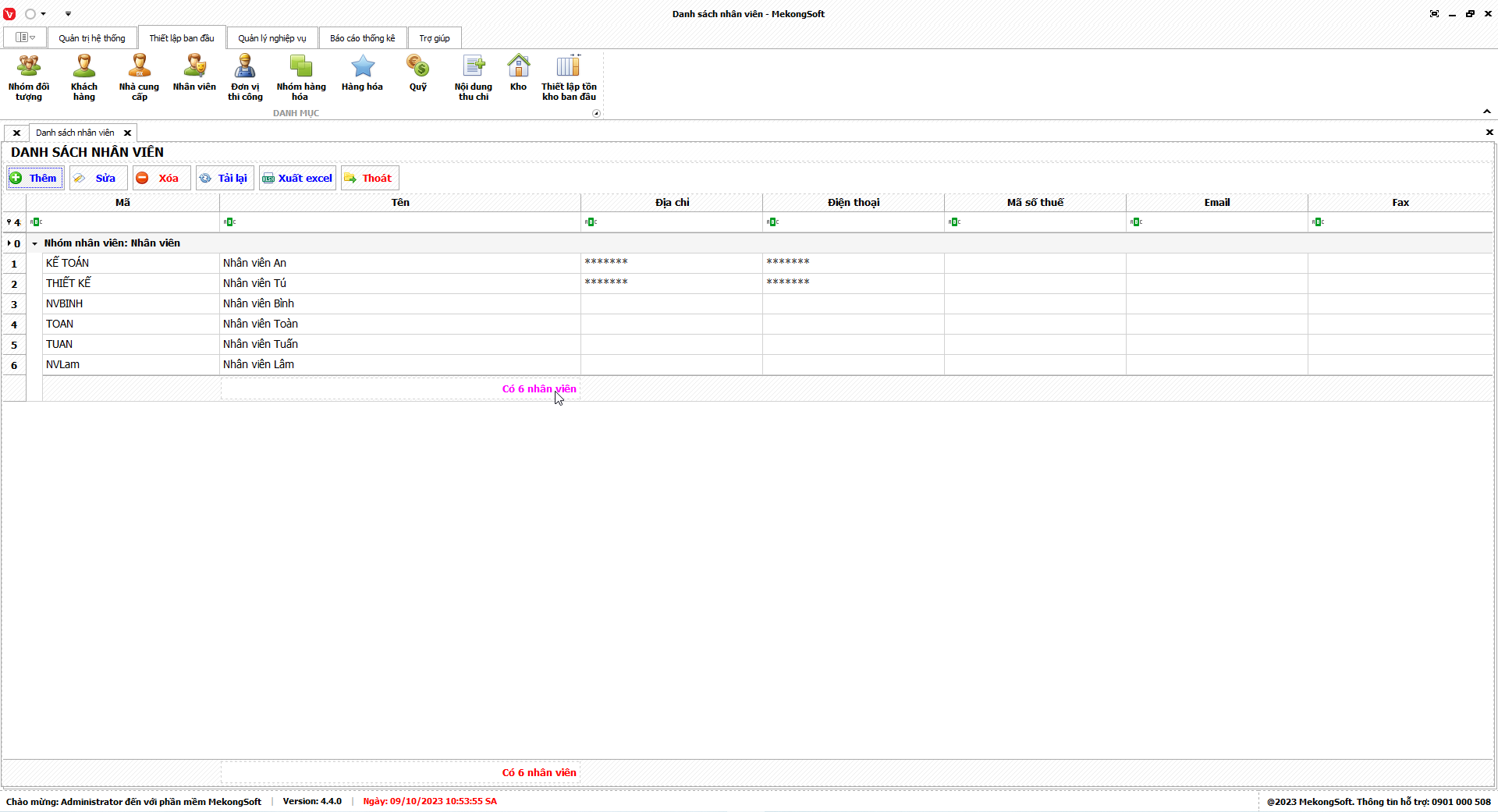Click the Nhóm hàng hóa icon
The image size is (1498, 812).
click(301, 77)
